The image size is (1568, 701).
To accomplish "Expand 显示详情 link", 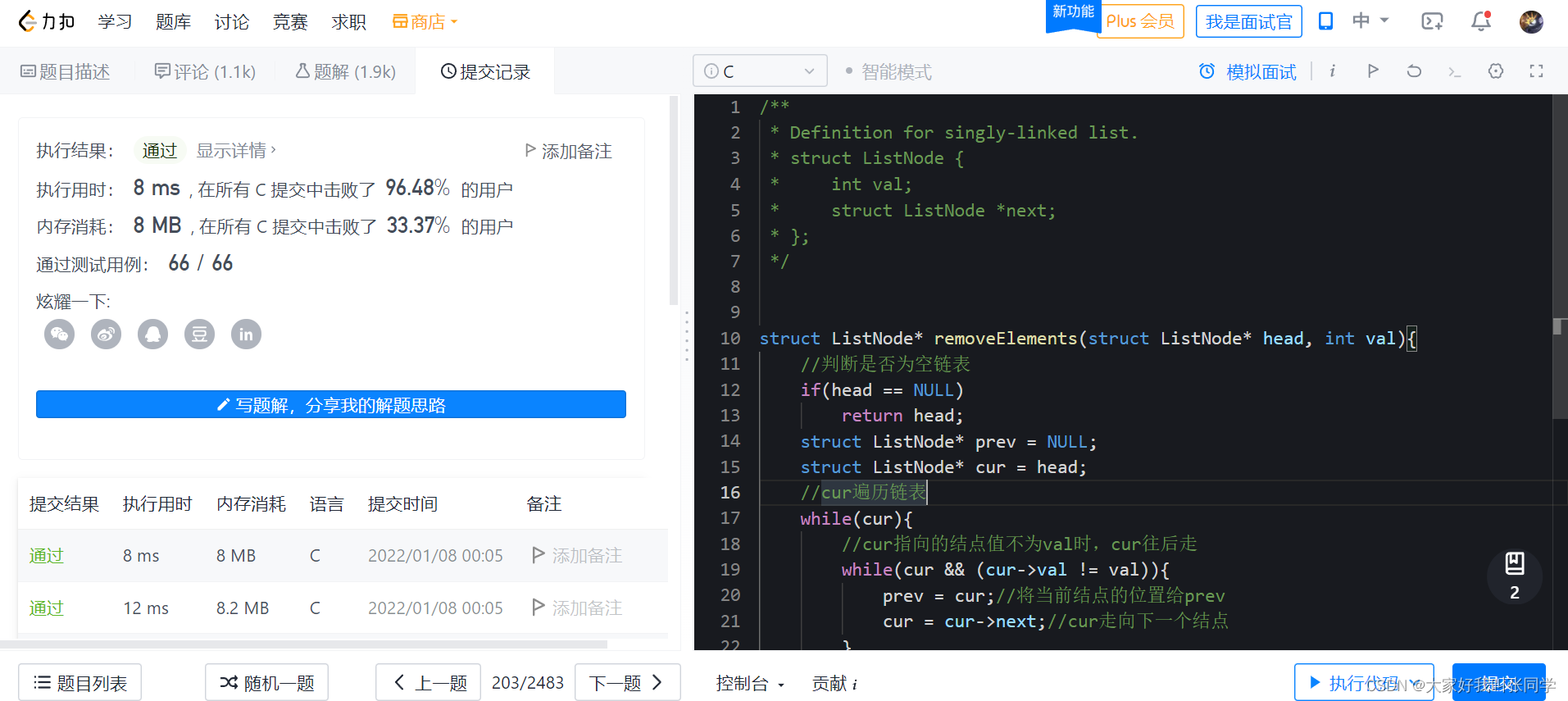I will [236, 150].
